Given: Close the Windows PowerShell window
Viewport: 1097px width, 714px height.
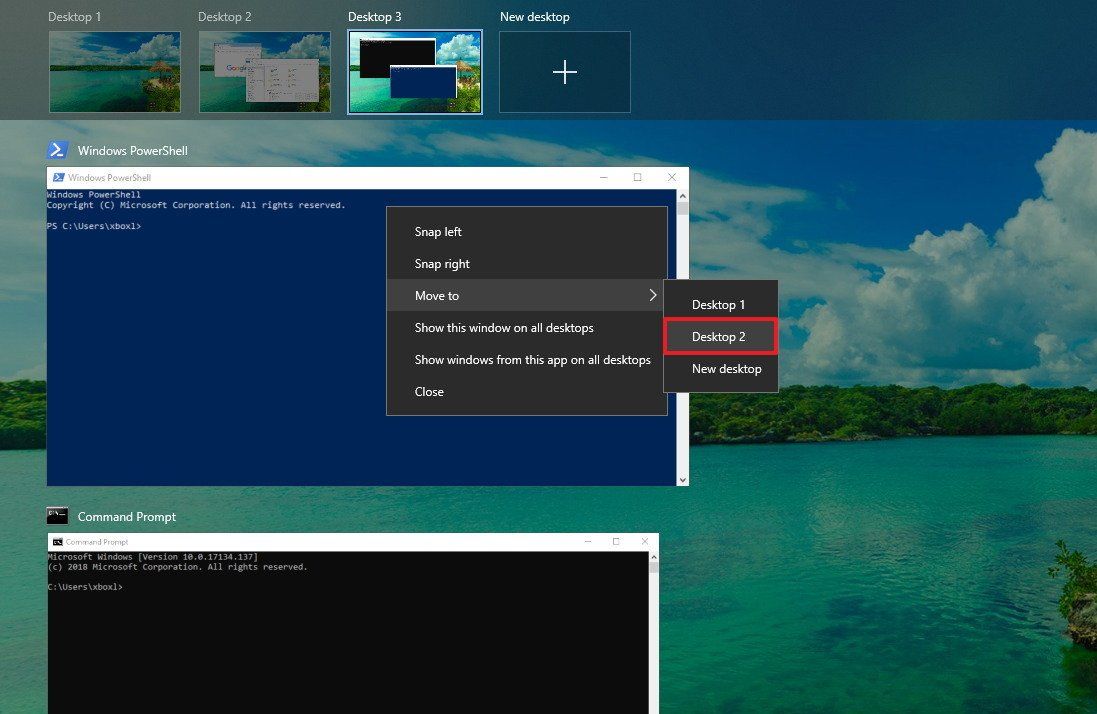Looking at the screenshot, I should point(672,178).
